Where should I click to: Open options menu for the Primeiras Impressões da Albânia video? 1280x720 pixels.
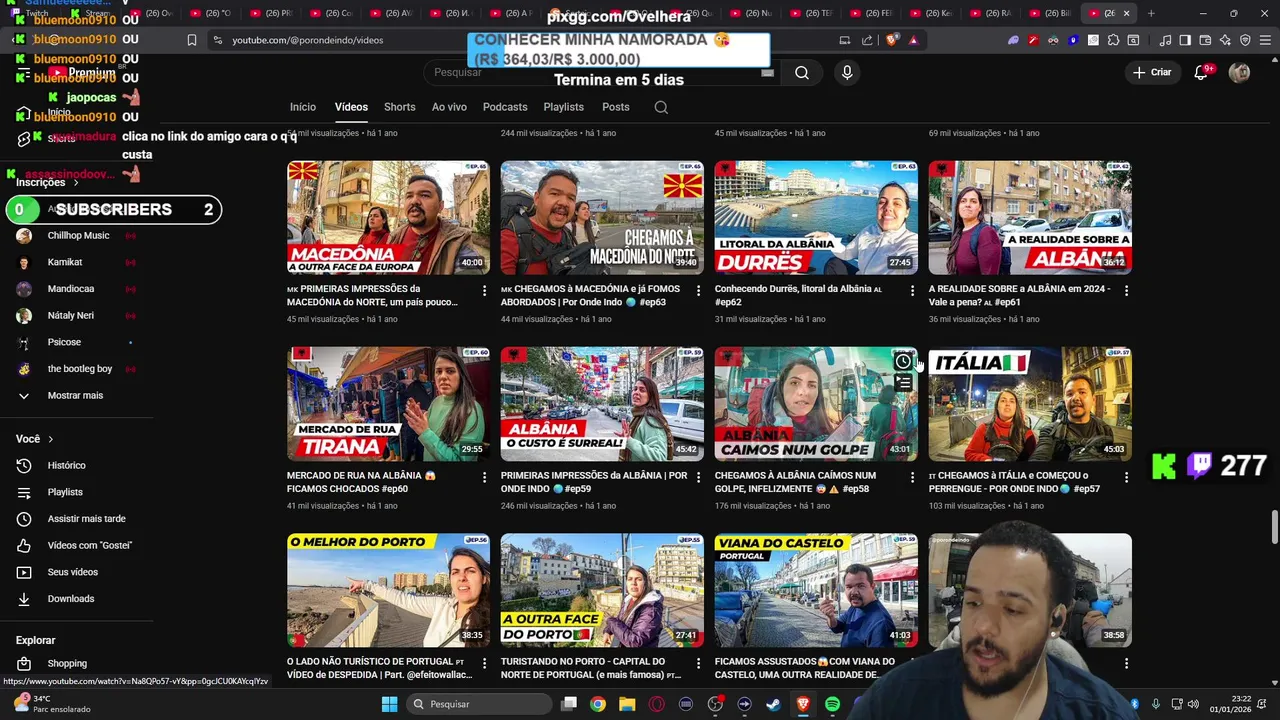[698, 478]
